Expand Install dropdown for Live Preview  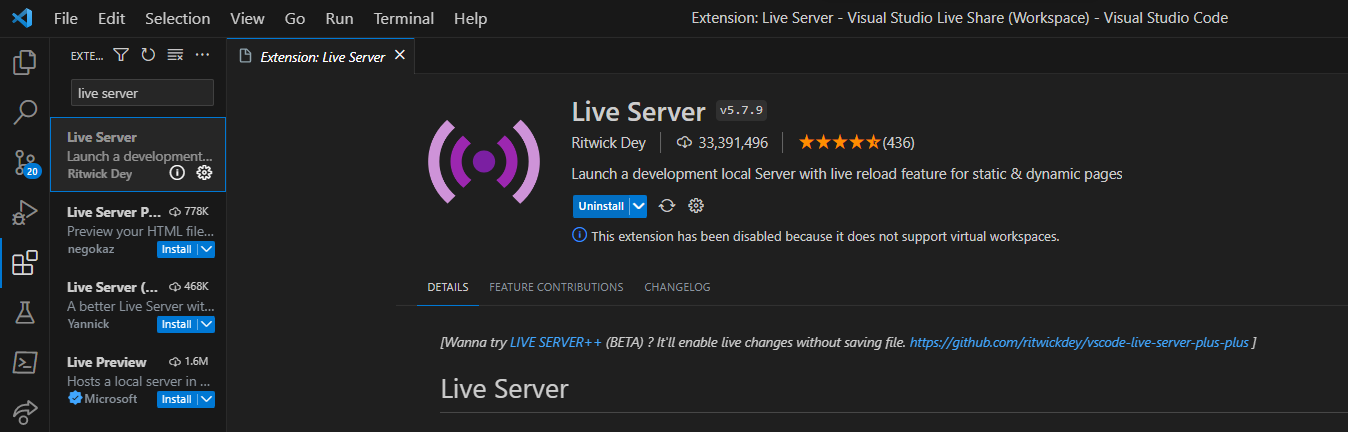(207, 399)
